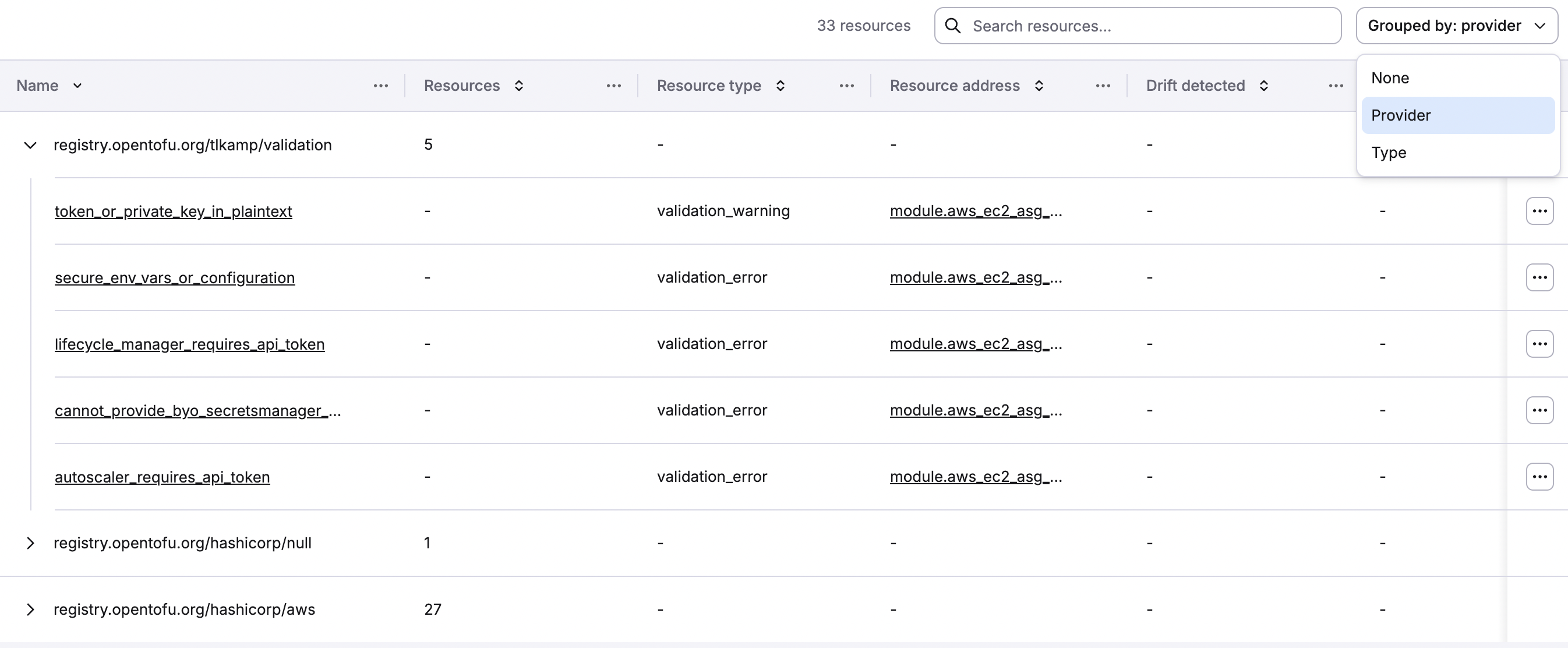The width and height of the screenshot is (1568, 648).
Task: Sort the Resource type column
Action: click(x=781, y=86)
